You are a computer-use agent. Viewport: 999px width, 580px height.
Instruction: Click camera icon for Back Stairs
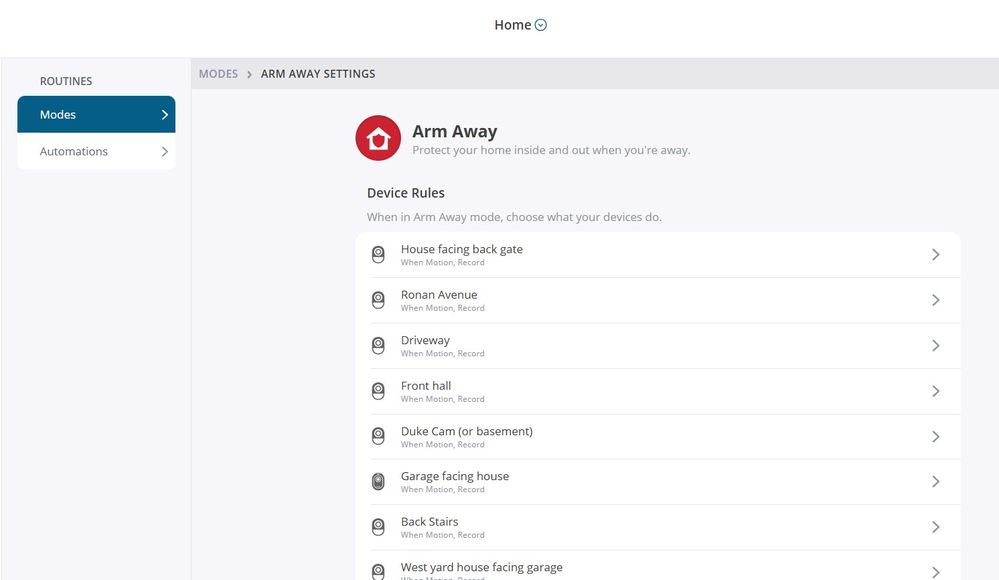[378, 527]
